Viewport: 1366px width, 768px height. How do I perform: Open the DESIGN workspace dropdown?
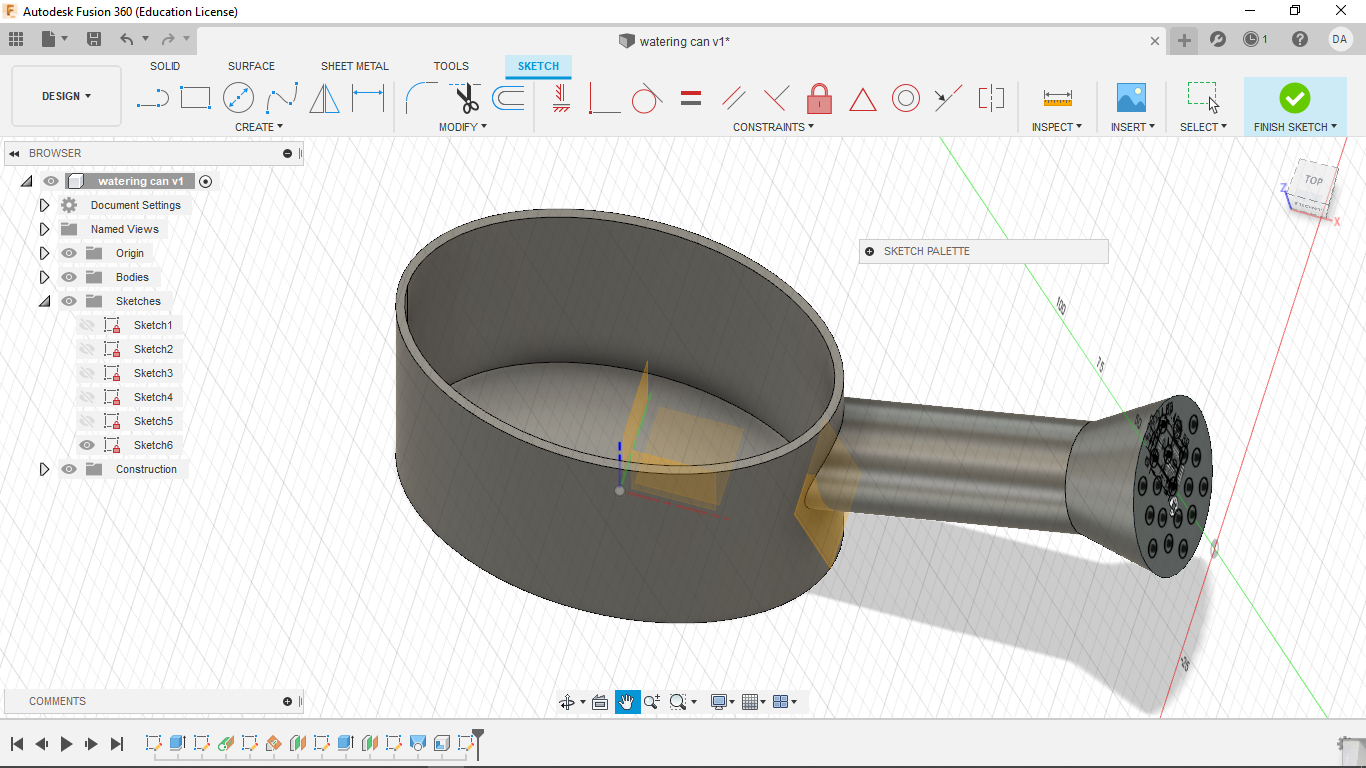point(66,96)
